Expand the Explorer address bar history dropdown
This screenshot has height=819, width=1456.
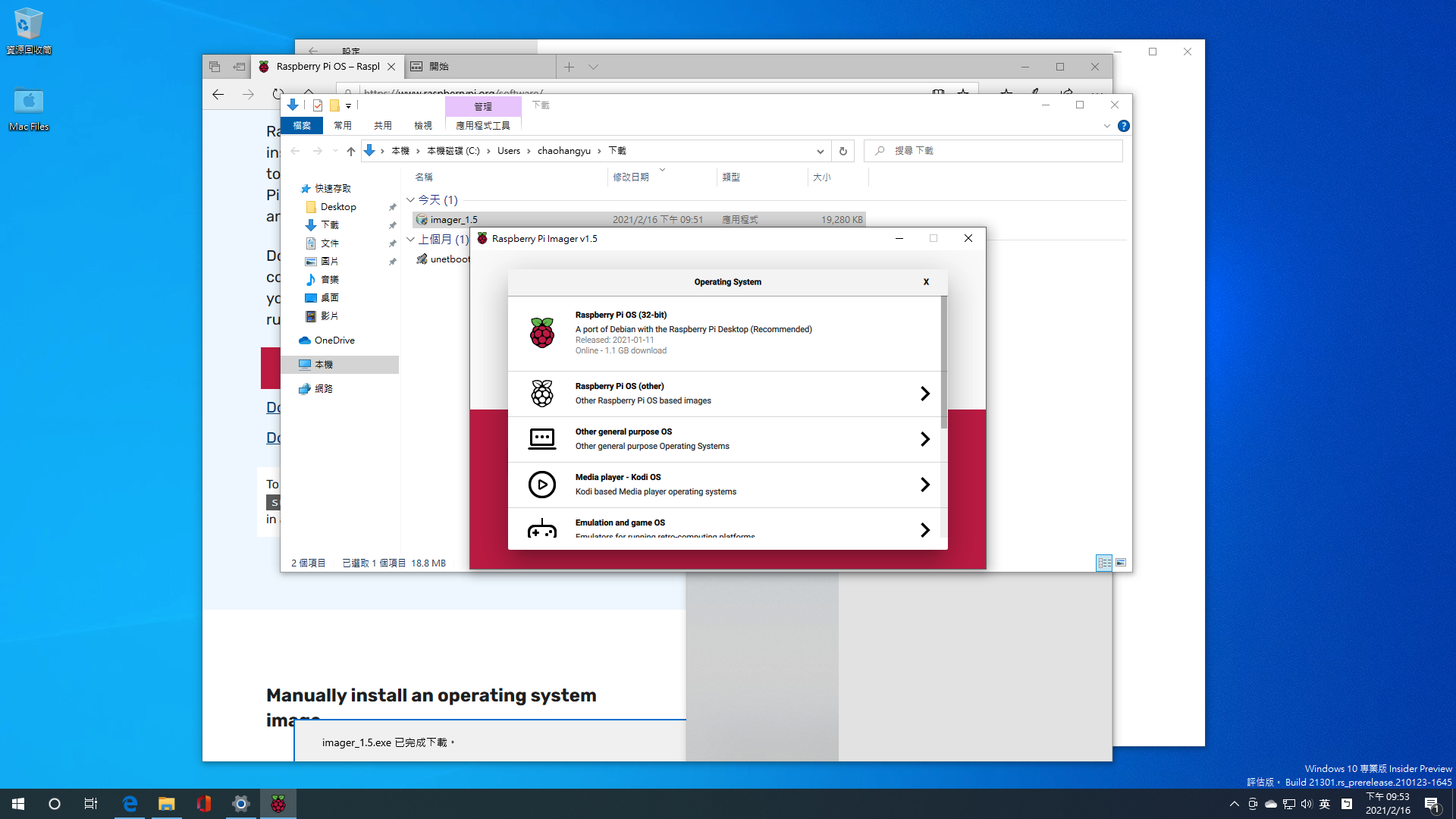820,151
